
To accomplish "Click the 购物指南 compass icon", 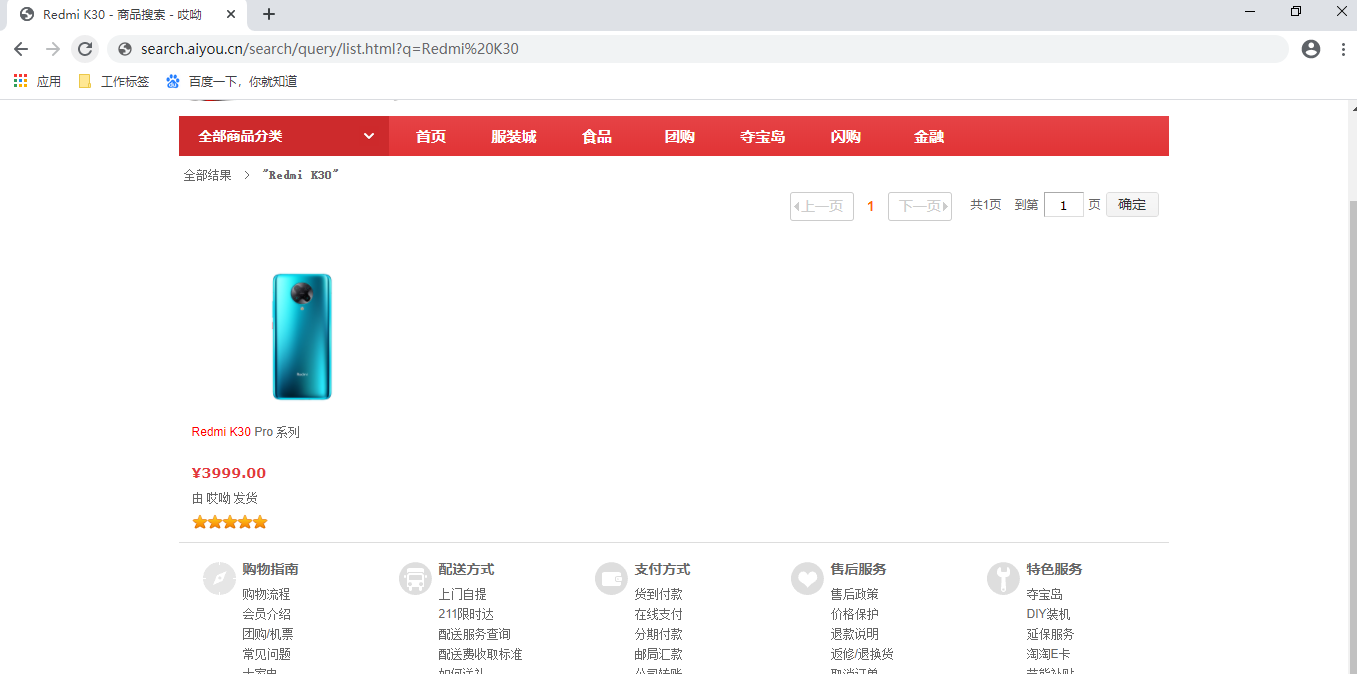I will pyautogui.click(x=219, y=578).
